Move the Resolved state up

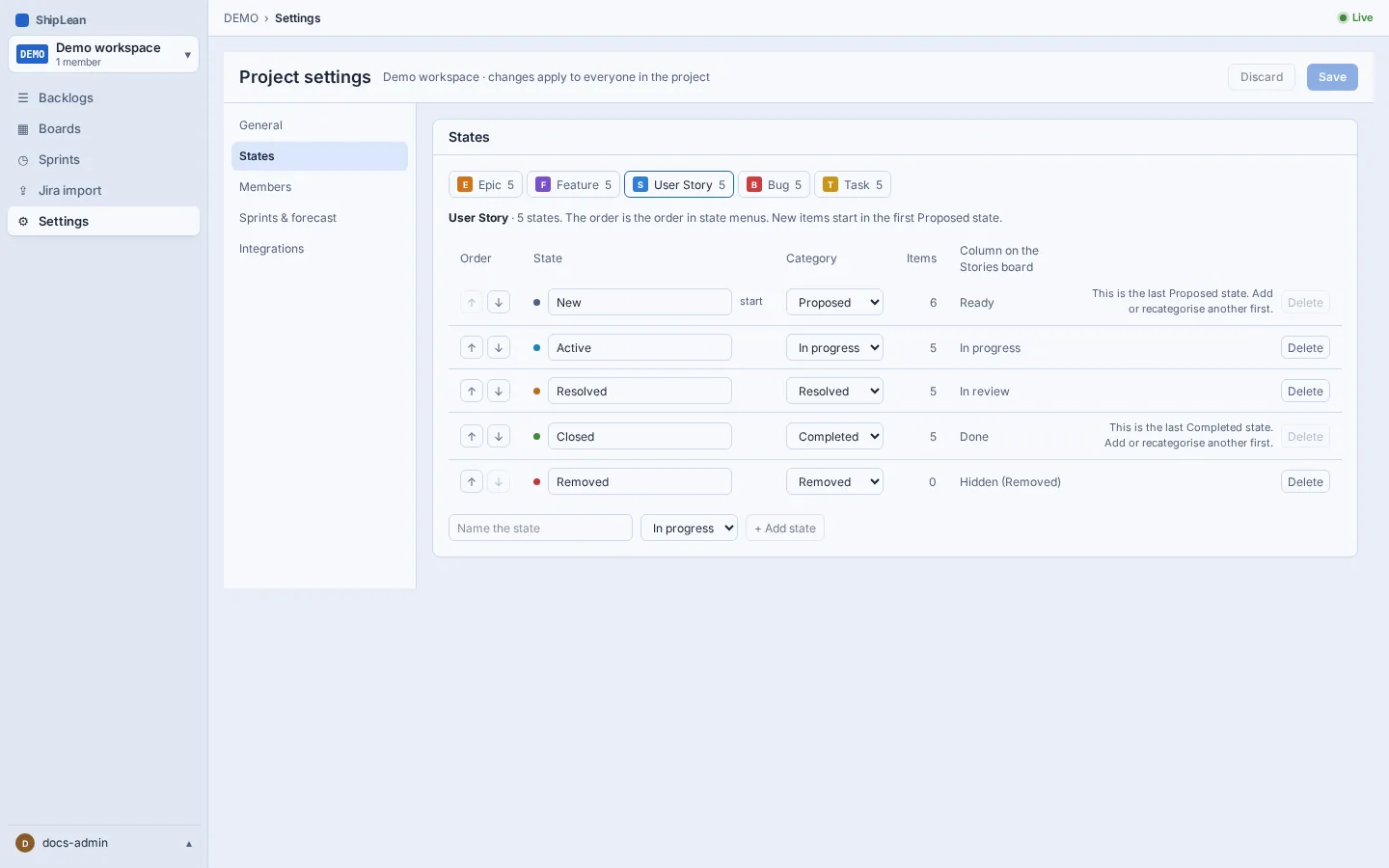click(x=472, y=391)
